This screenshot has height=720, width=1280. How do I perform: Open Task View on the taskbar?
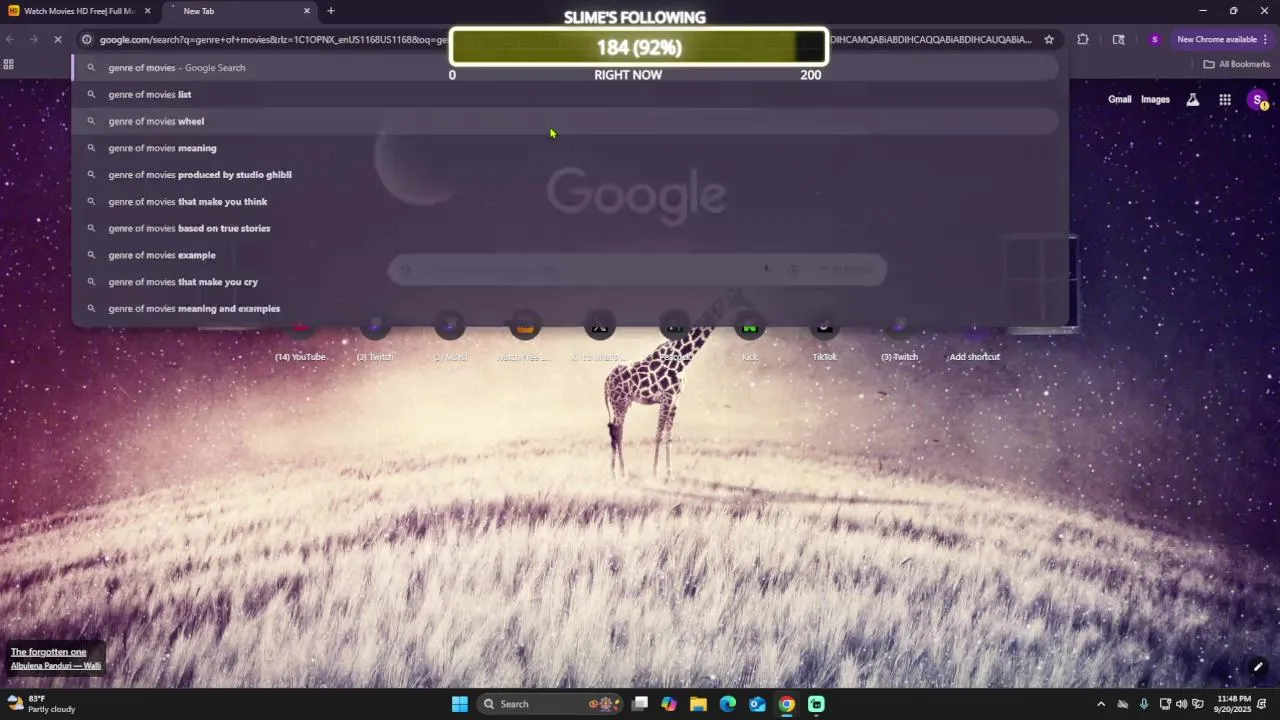pyautogui.click(x=640, y=704)
